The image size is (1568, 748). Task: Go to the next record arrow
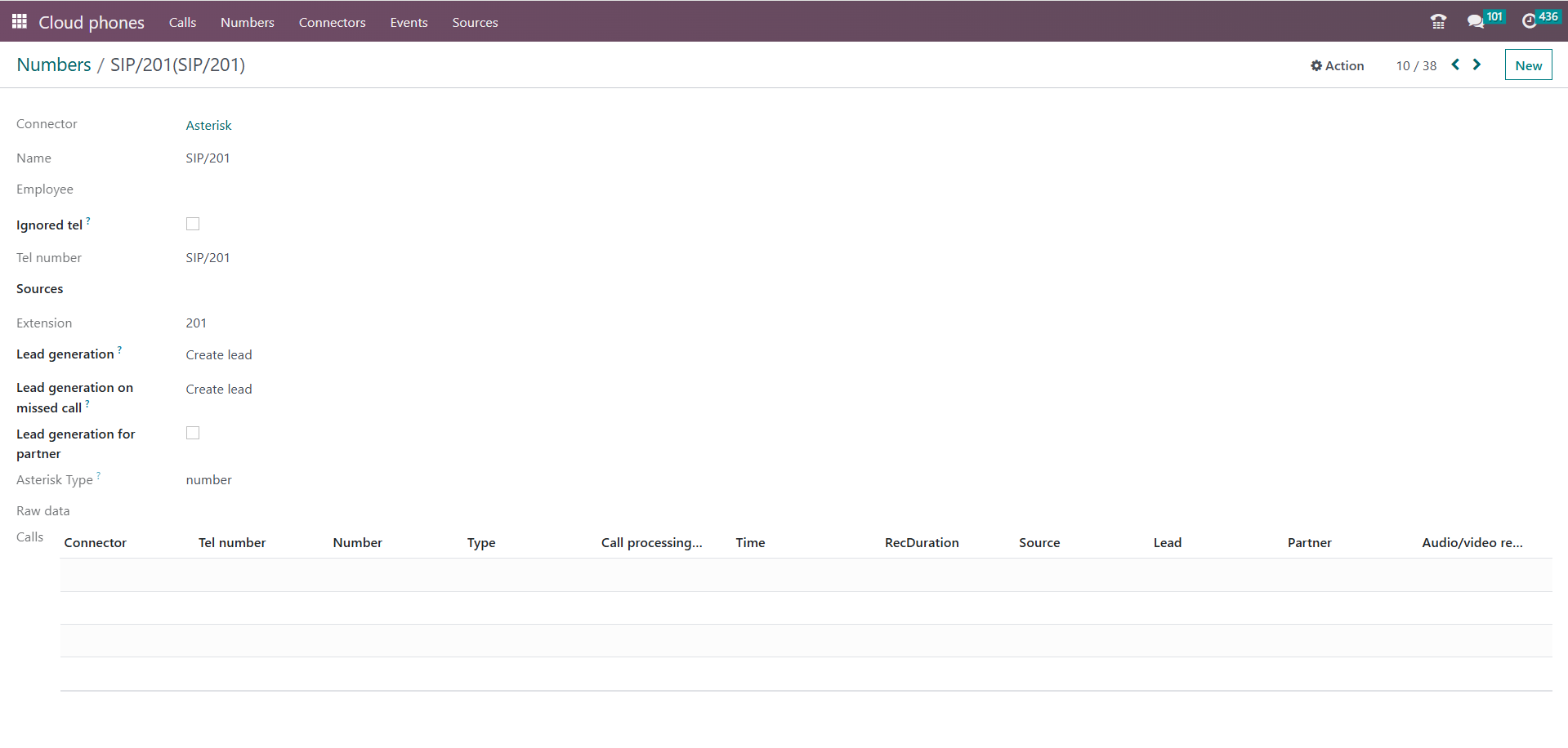[1476, 65]
